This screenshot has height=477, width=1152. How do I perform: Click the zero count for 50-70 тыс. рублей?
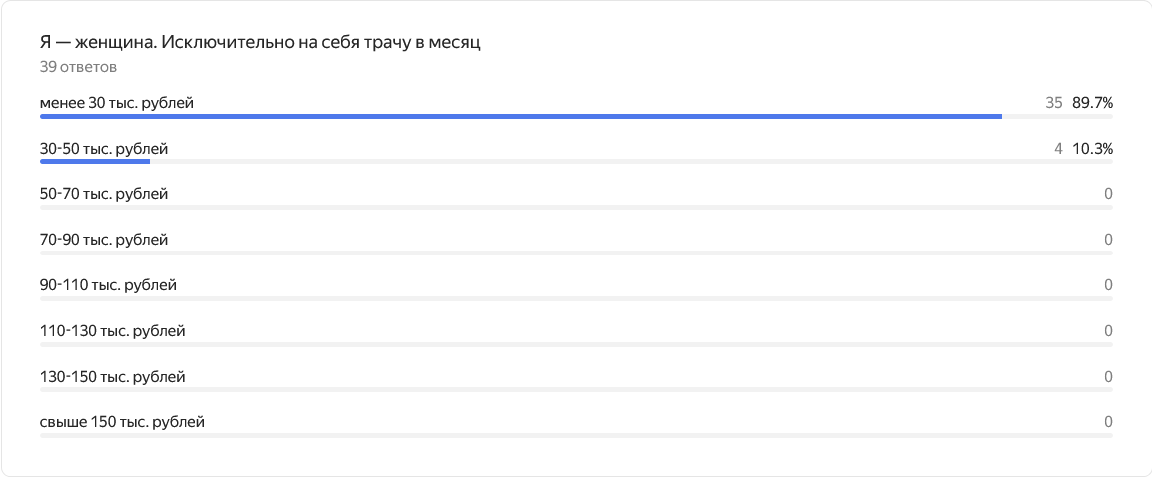[x=1109, y=195]
